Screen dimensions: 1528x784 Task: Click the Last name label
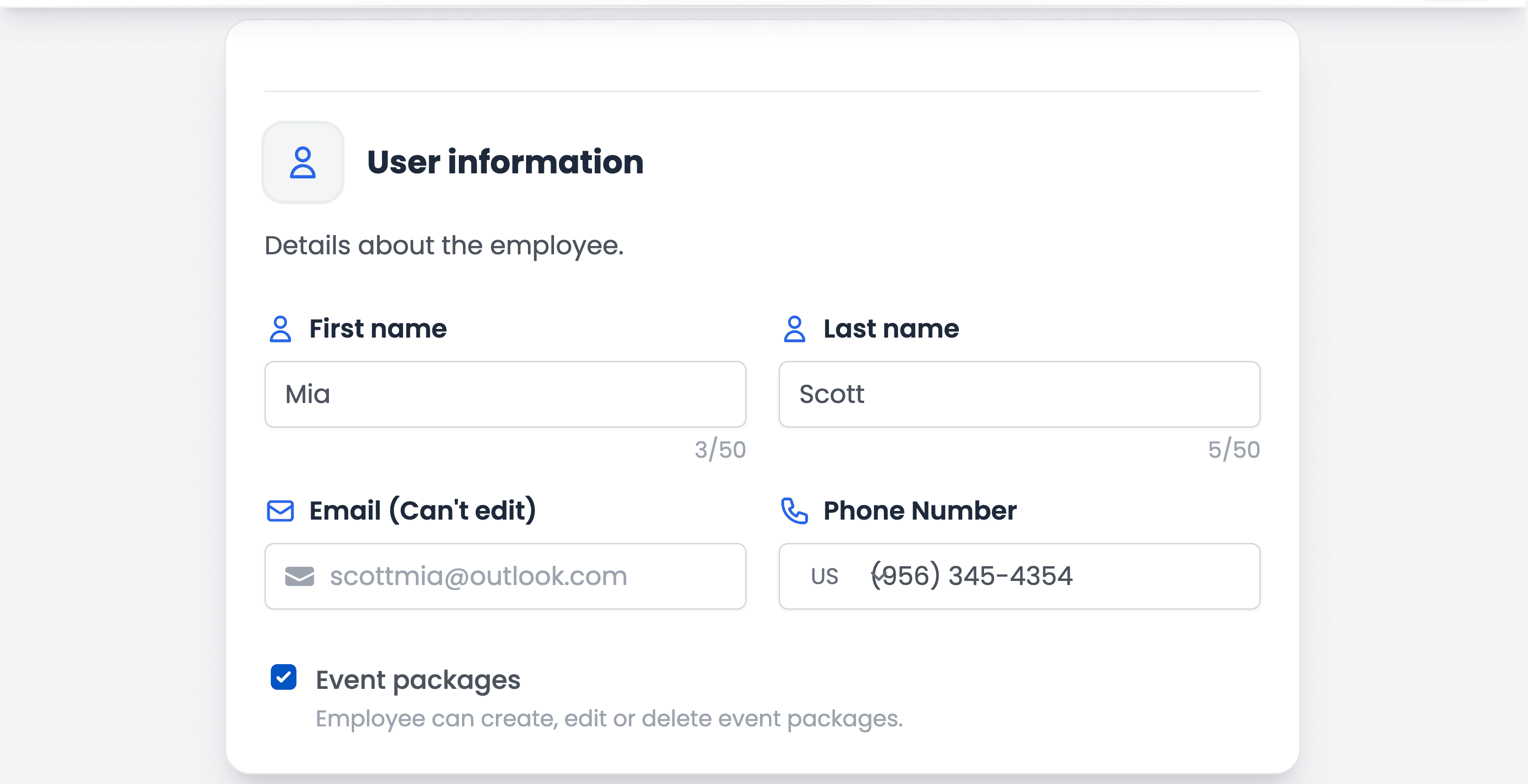(891, 328)
